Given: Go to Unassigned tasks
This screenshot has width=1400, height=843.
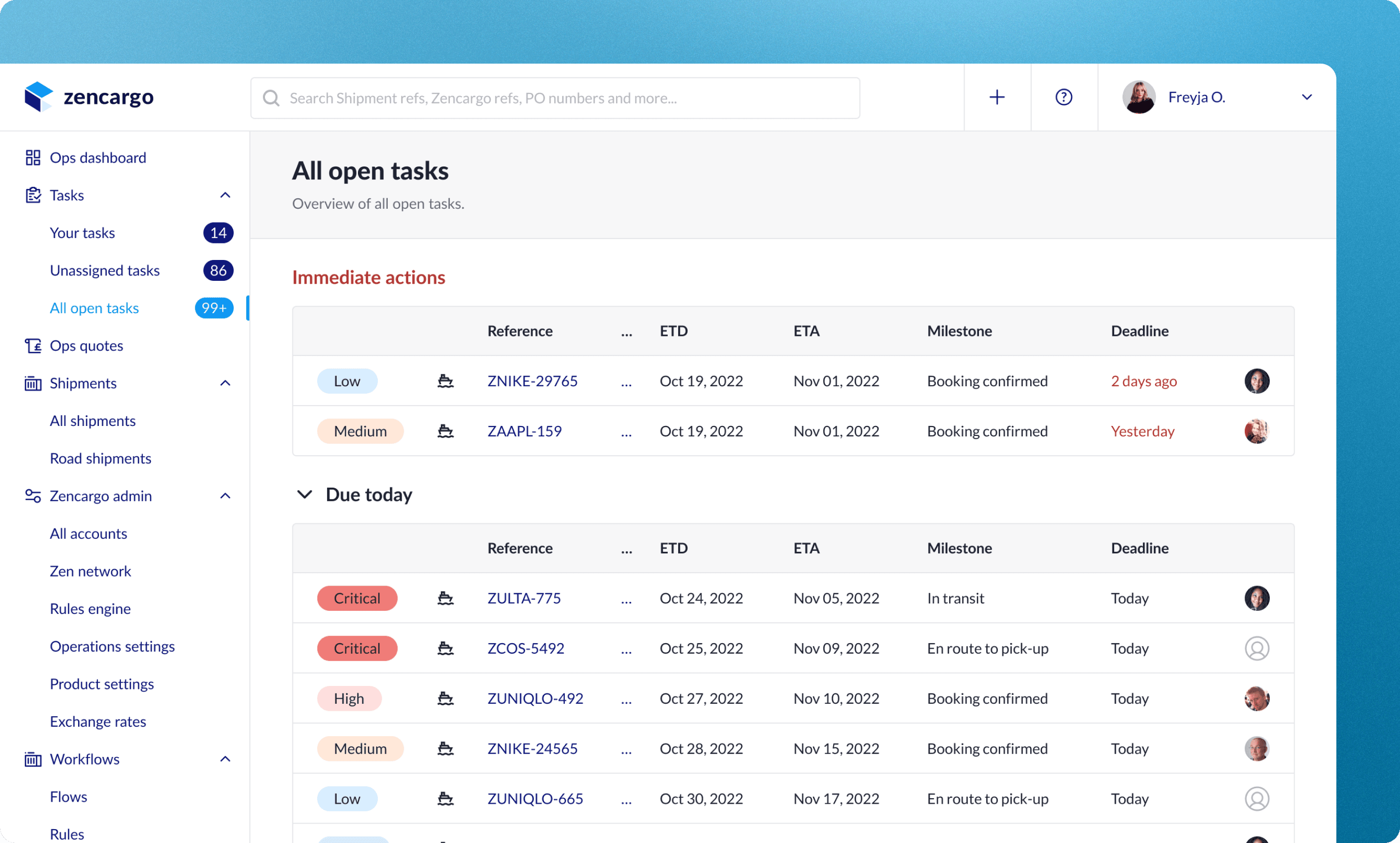Looking at the screenshot, I should (x=104, y=270).
